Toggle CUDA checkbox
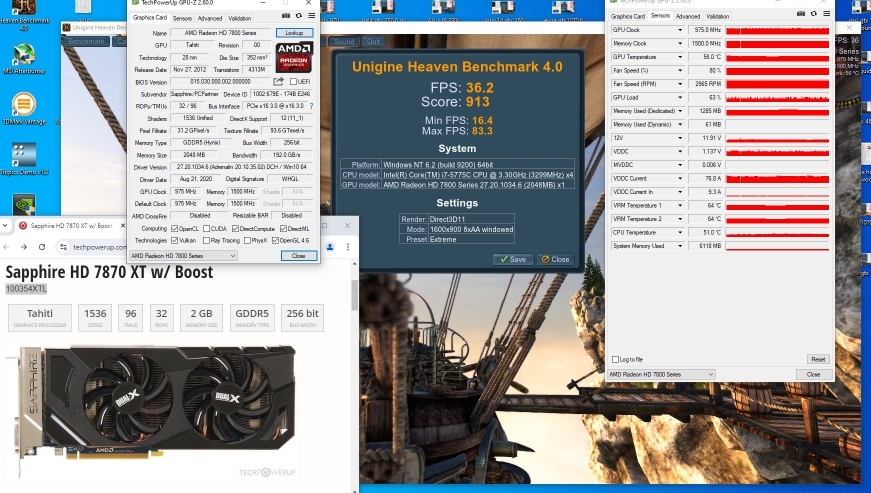Viewport: 871px width, 493px height. pyautogui.click(x=207, y=229)
